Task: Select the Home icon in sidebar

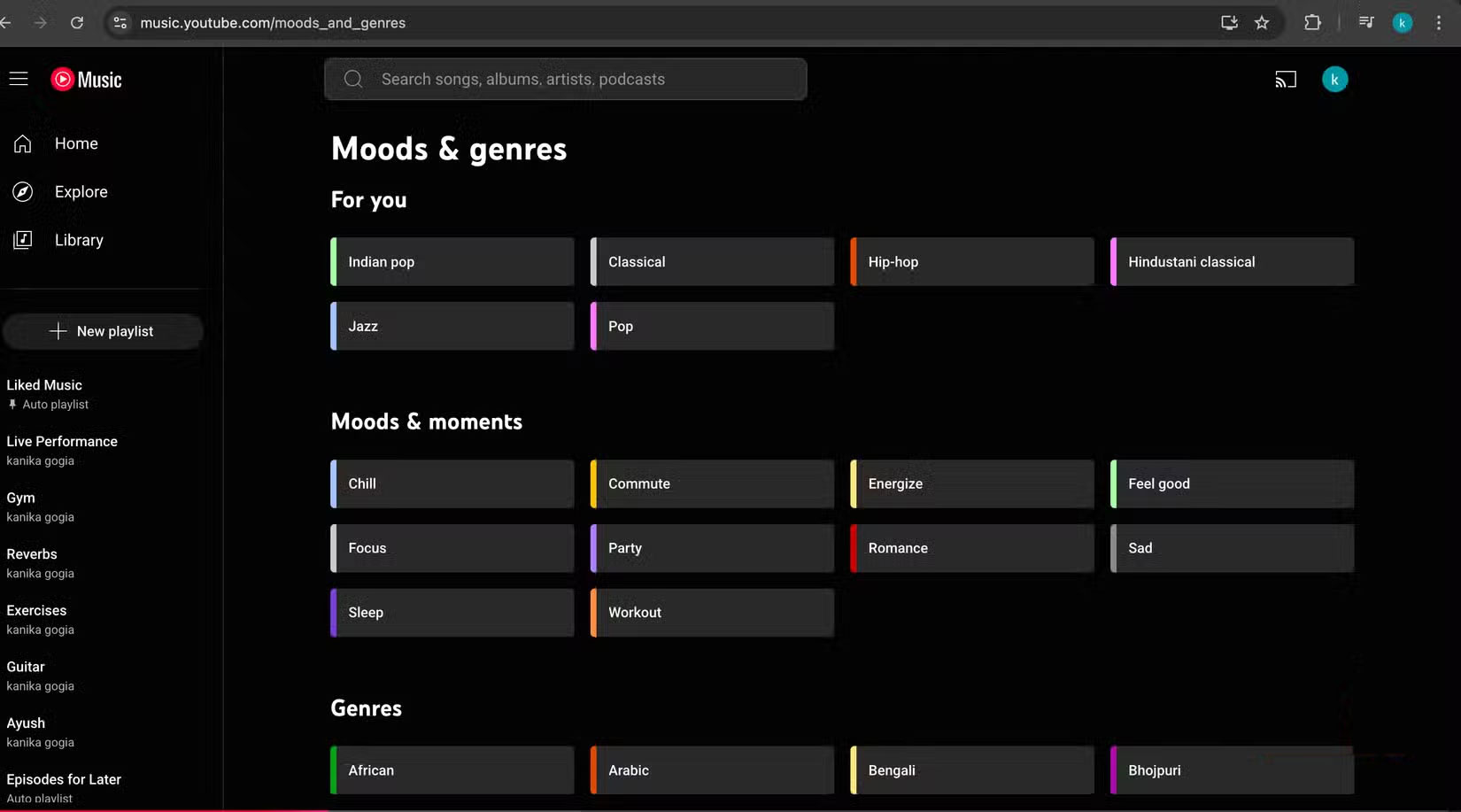Action: point(22,143)
